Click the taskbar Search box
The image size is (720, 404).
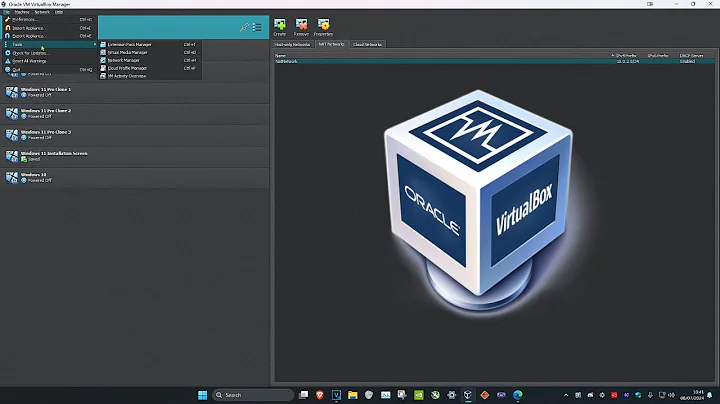pos(253,395)
